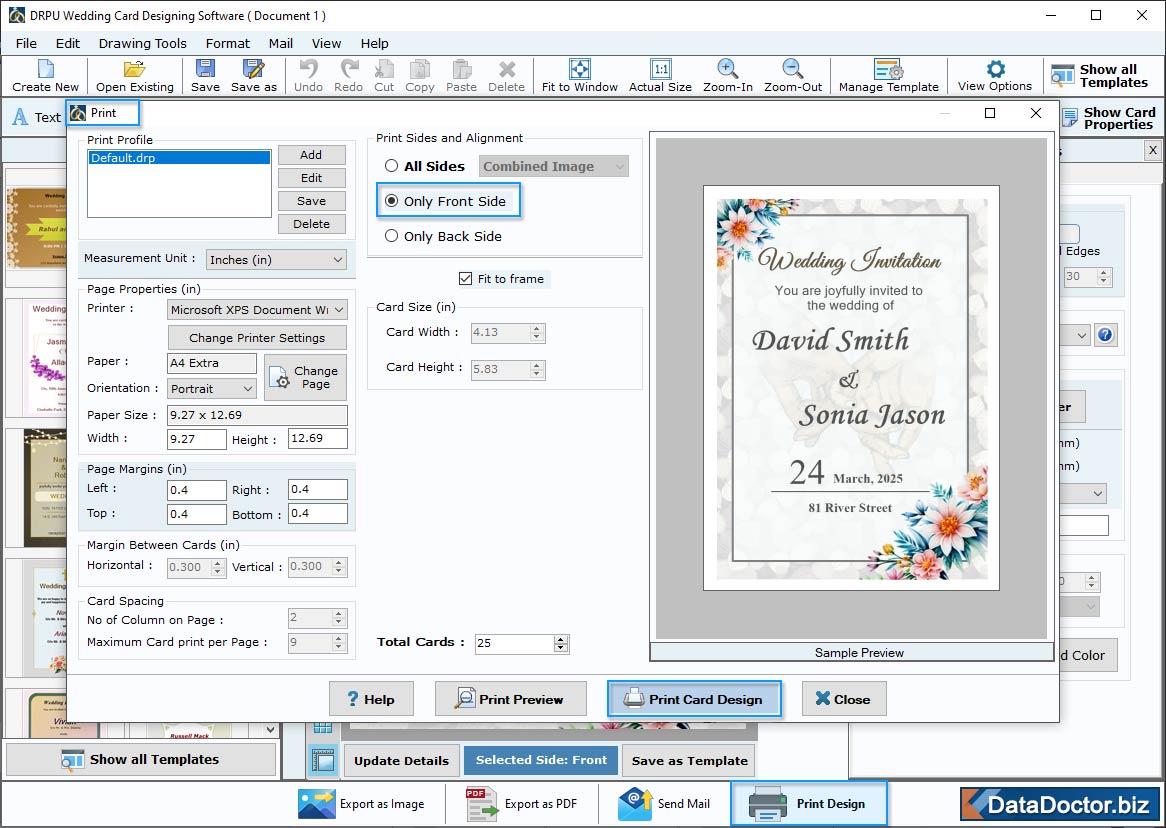Image resolution: width=1166 pixels, height=828 pixels.
Task: Select the All Sides radio button
Action: [391, 166]
